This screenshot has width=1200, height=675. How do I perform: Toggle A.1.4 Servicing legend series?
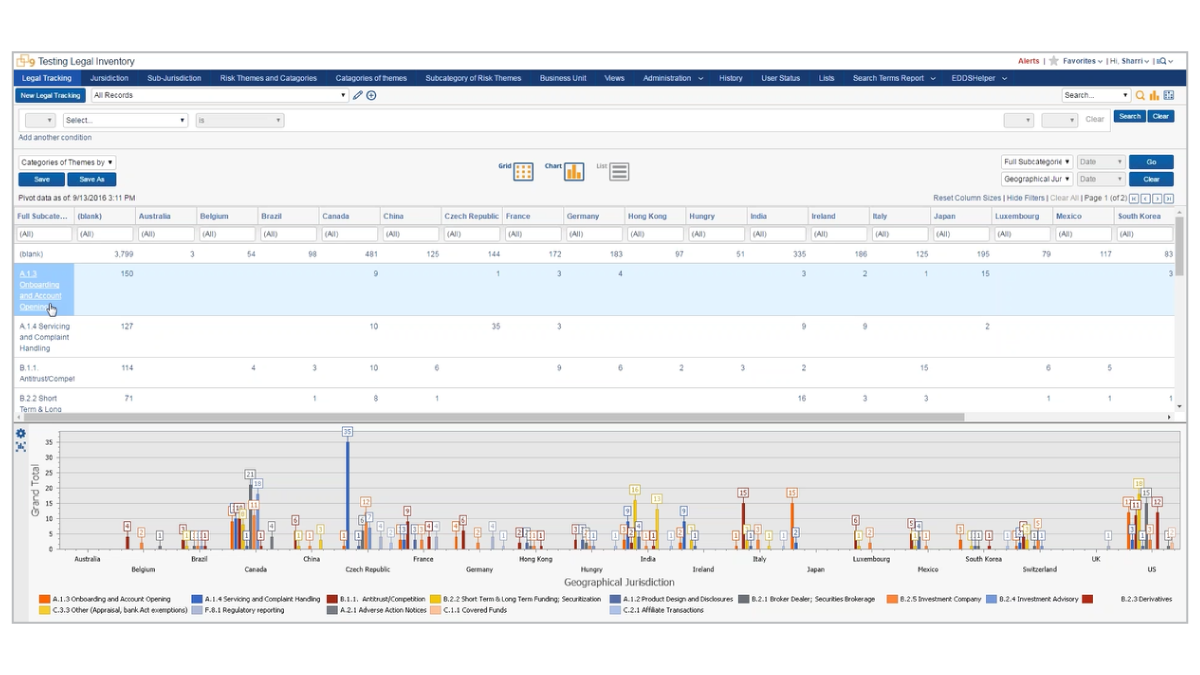[197, 599]
